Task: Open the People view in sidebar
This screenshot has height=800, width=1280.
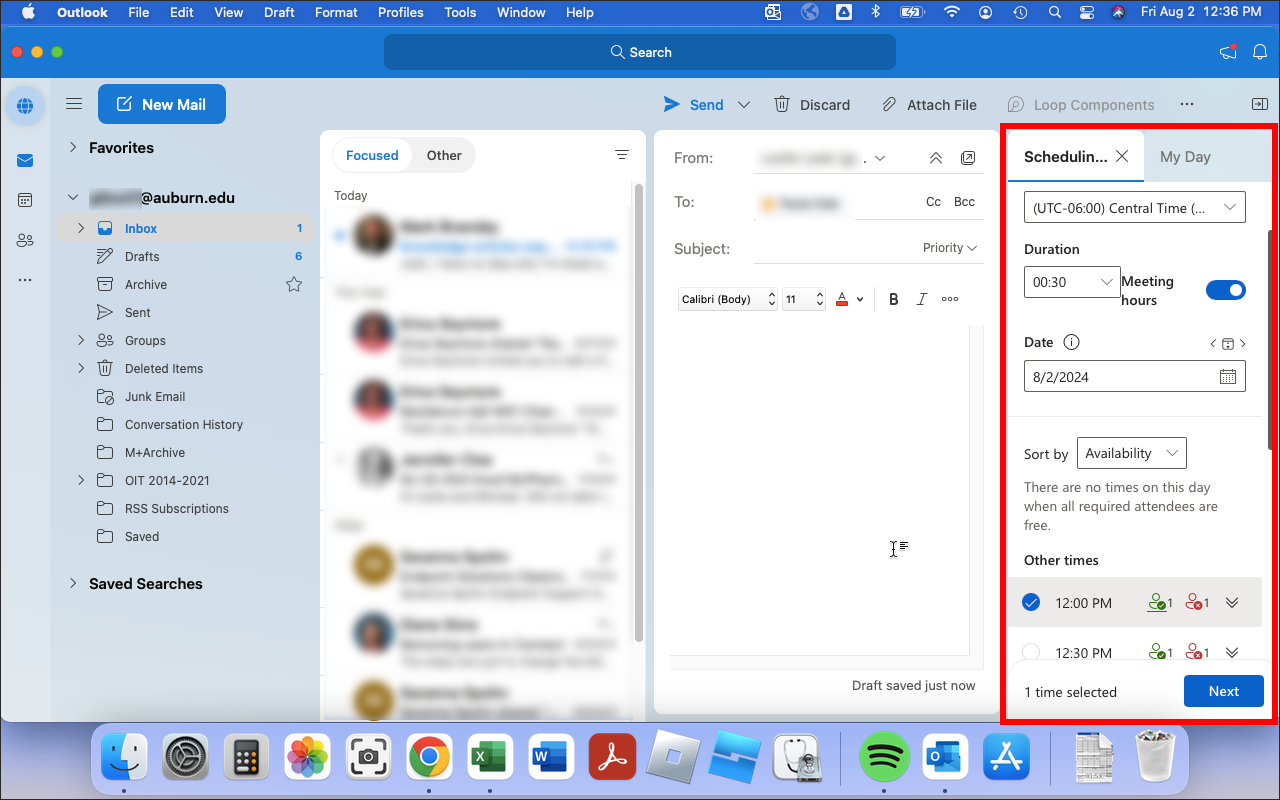Action: [x=25, y=240]
